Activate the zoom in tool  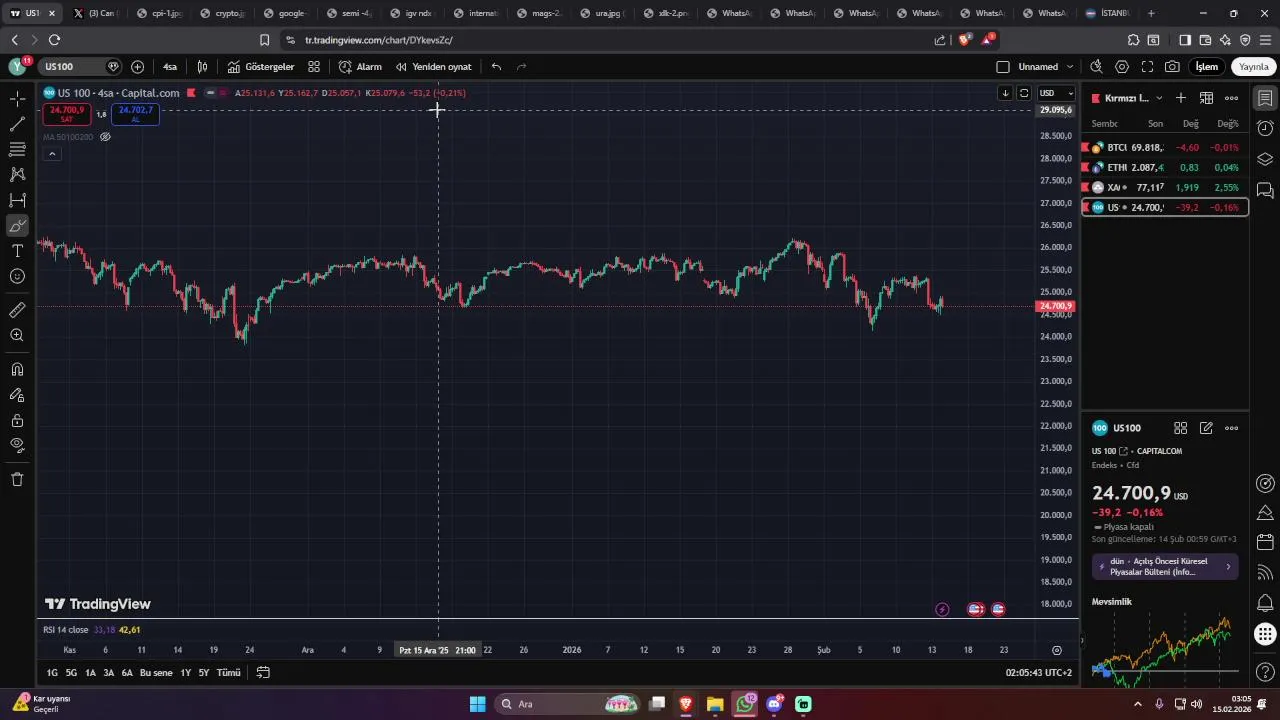[17, 336]
